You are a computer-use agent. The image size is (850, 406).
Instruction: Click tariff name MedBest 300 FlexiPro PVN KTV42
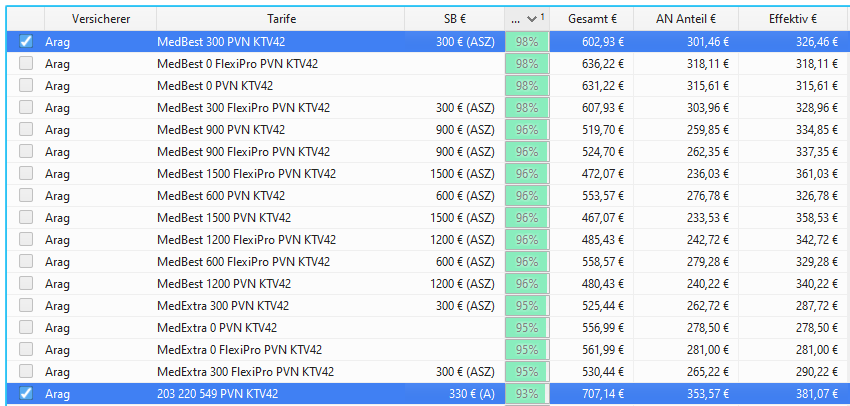pos(243,108)
